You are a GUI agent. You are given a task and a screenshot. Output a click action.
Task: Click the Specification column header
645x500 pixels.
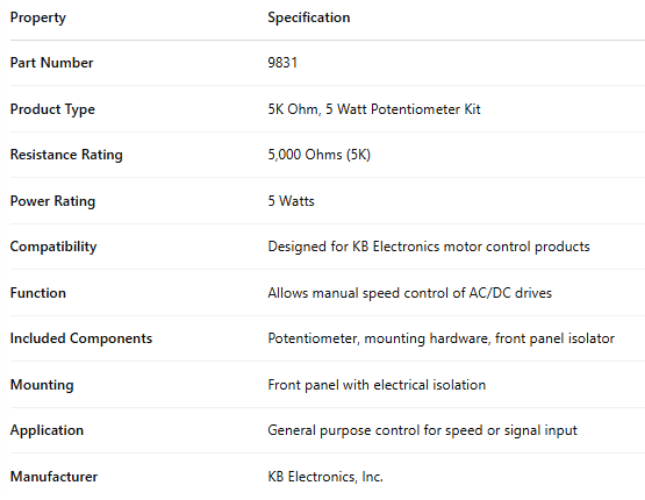click(309, 17)
